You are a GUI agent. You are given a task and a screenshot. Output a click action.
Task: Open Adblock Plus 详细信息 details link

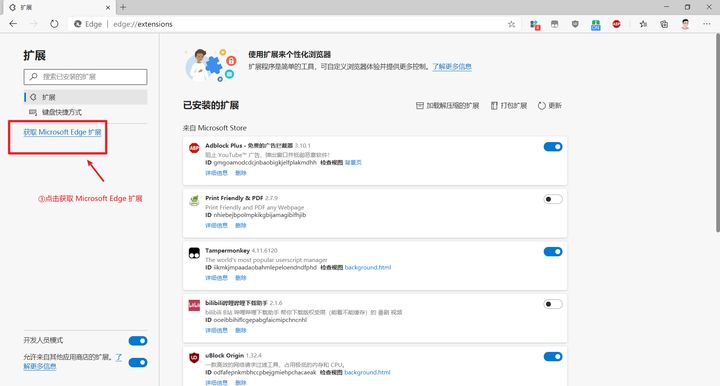(216, 173)
